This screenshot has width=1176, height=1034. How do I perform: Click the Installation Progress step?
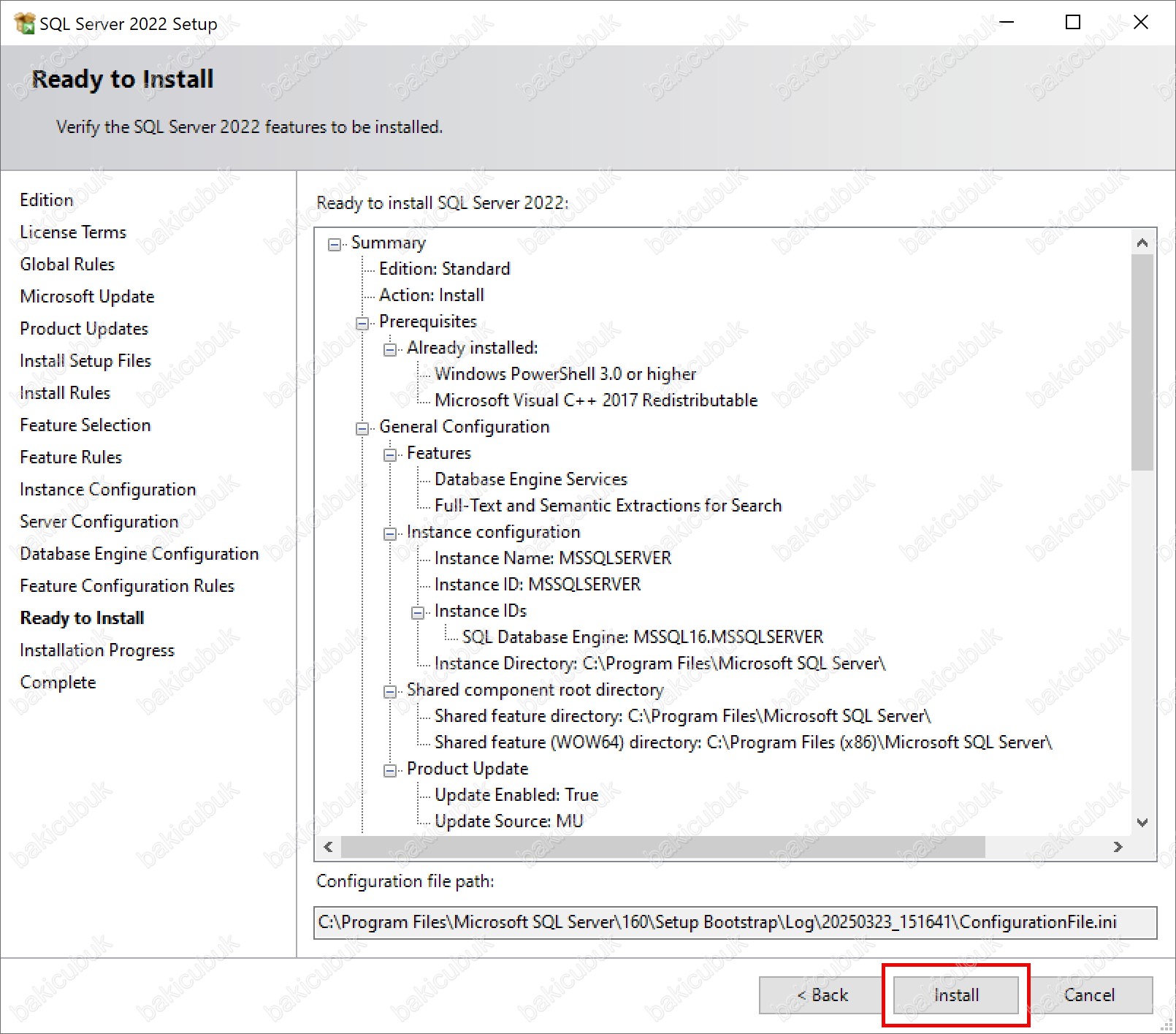pos(97,650)
